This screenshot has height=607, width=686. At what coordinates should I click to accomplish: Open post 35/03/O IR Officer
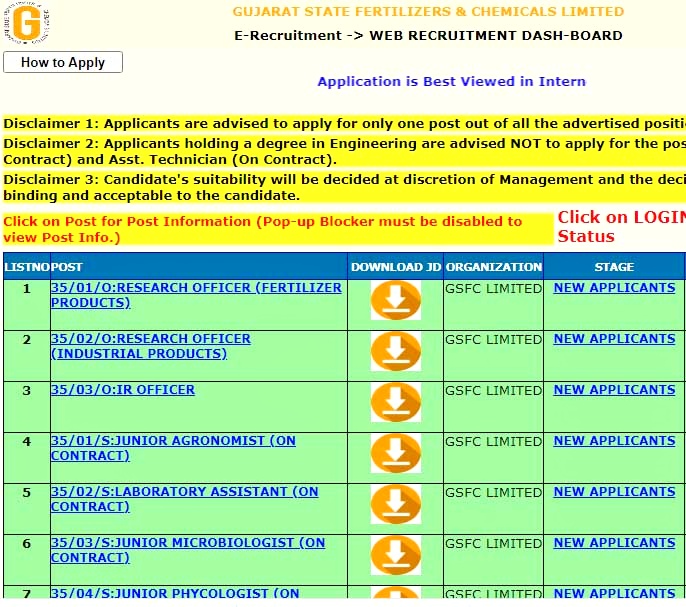pyautogui.click(x=123, y=389)
